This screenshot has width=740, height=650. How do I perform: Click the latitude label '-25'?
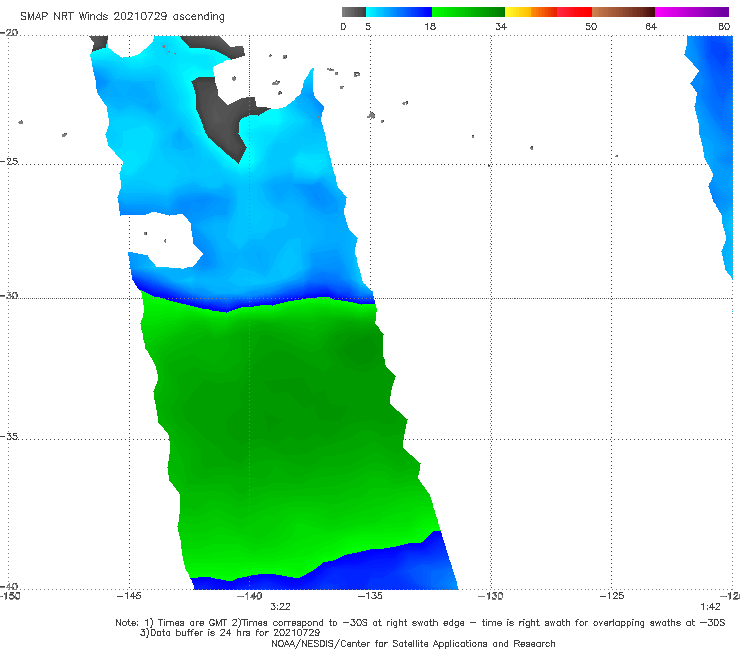click(x=9, y=161)
